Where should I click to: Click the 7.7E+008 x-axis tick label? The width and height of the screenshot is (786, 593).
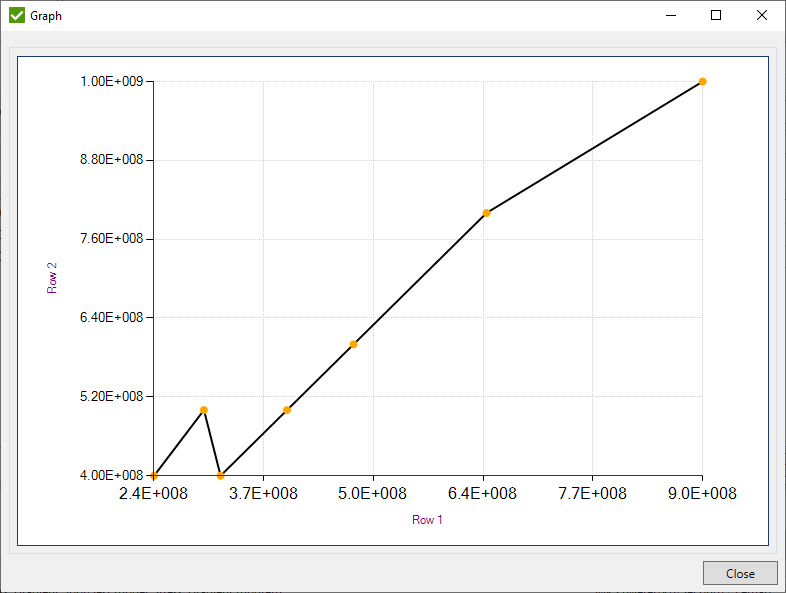[x=592, y=493]
